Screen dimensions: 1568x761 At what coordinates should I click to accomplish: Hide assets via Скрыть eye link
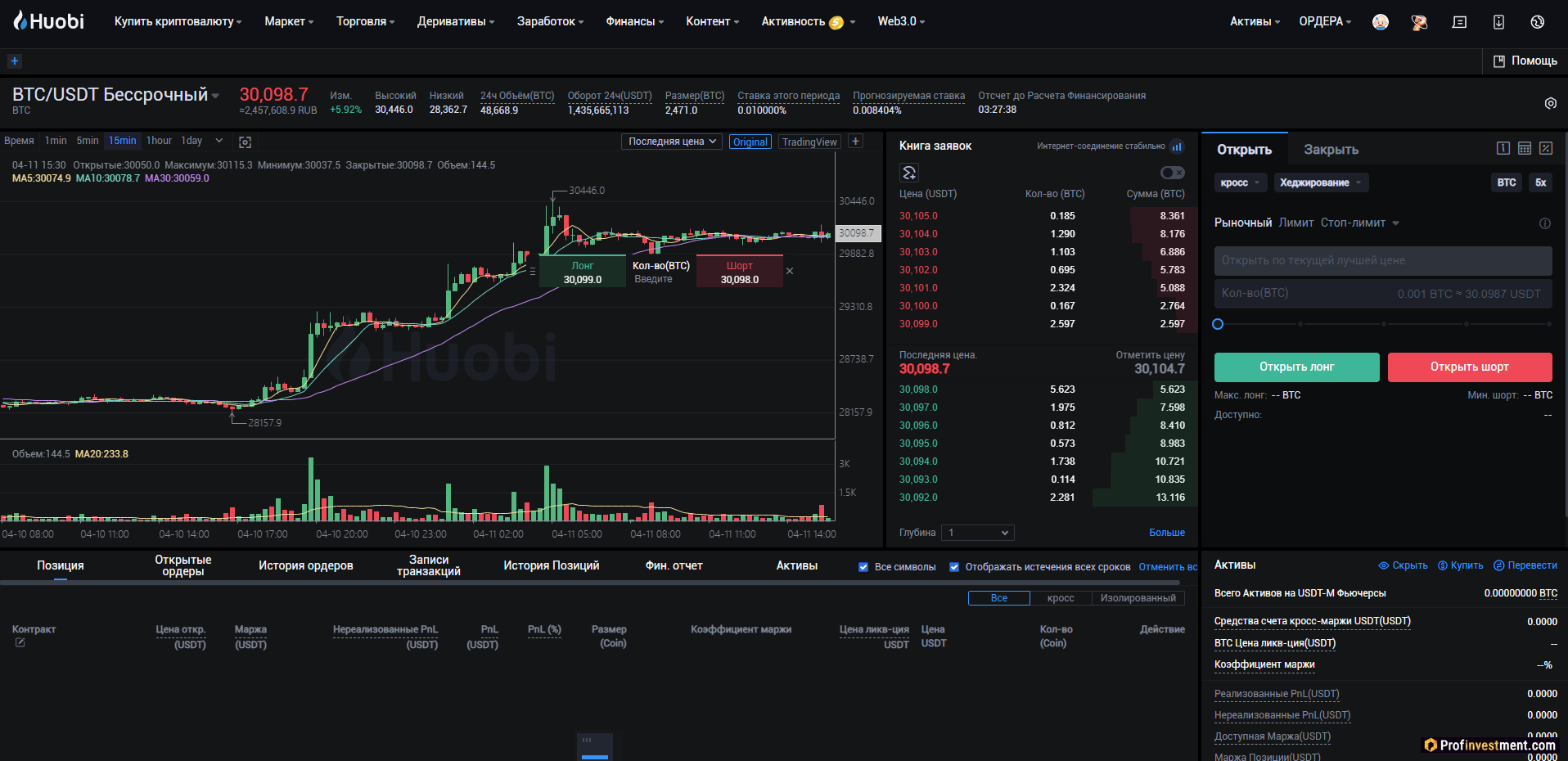pos(1403,565)
